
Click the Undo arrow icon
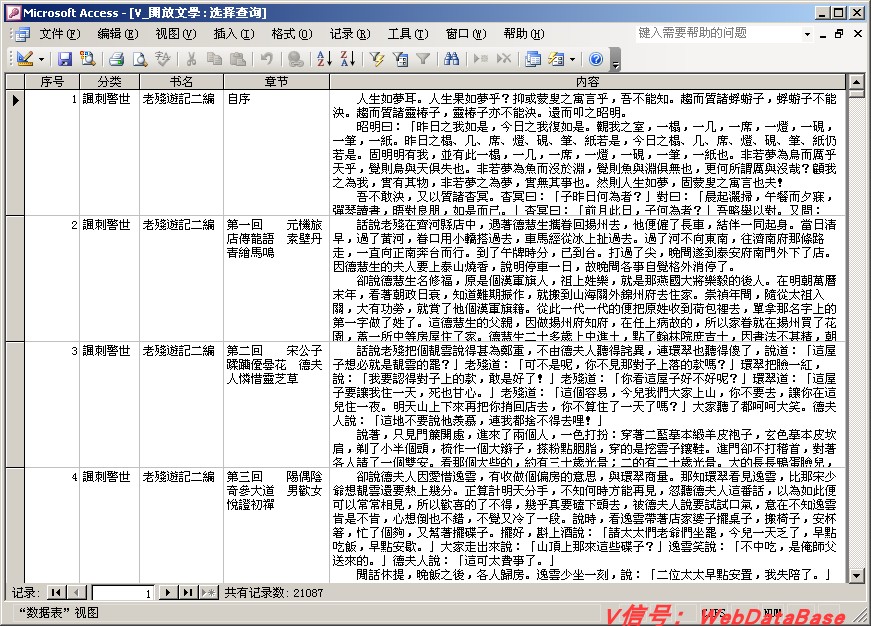coord(267,58)
